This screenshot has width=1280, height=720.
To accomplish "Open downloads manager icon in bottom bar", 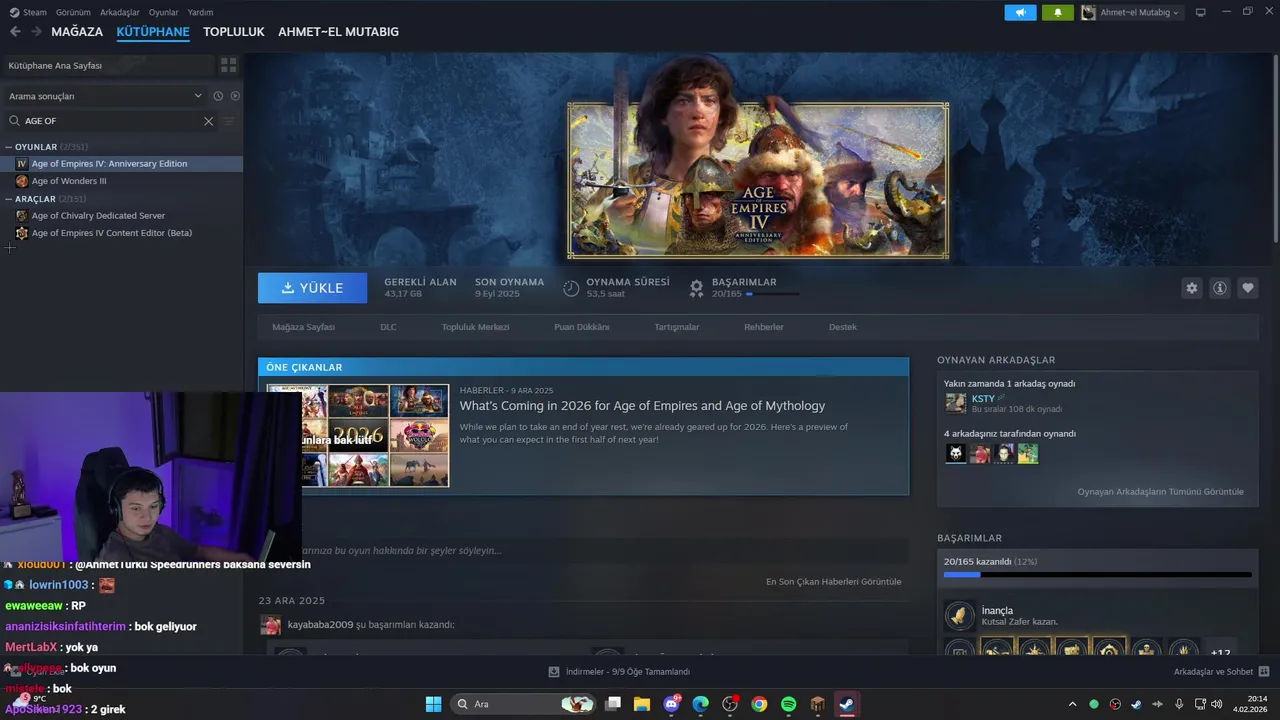I will [x=554, y=672].
